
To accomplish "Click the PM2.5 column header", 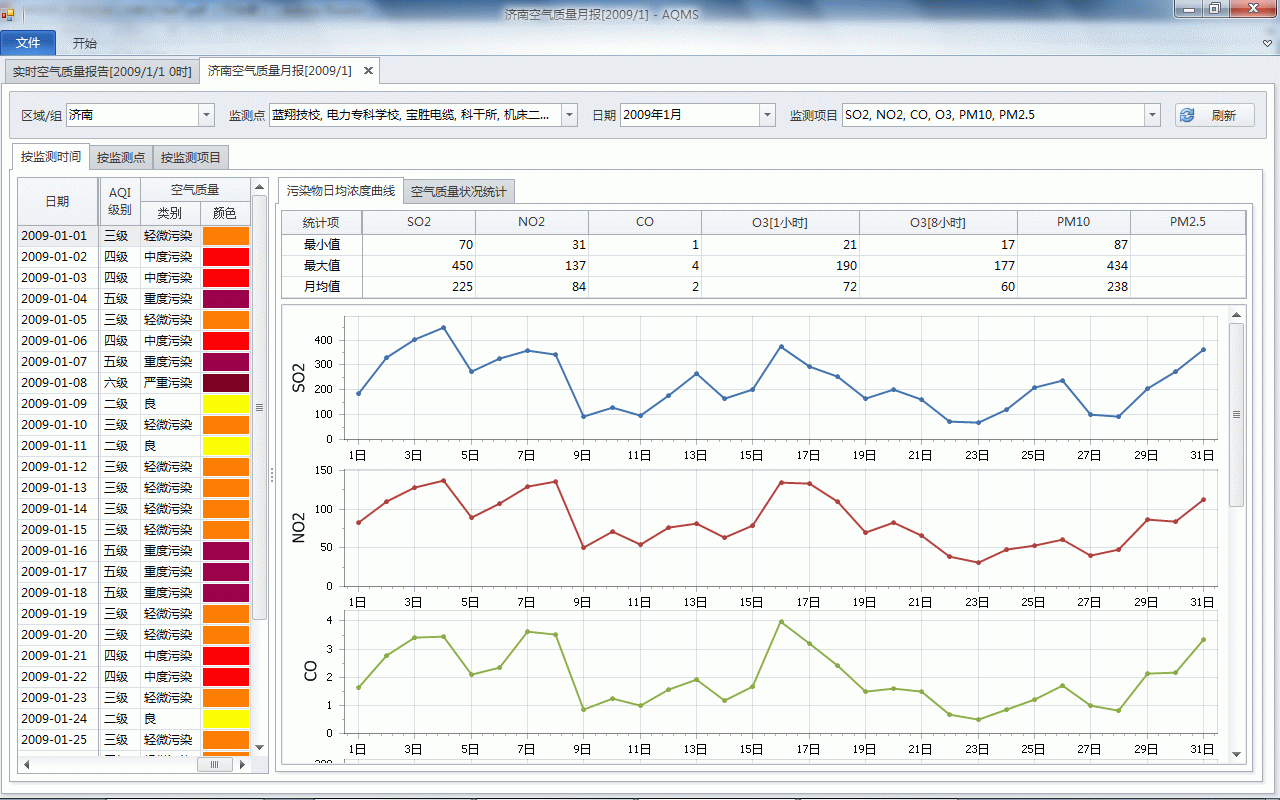I will tap(1188, 222).
